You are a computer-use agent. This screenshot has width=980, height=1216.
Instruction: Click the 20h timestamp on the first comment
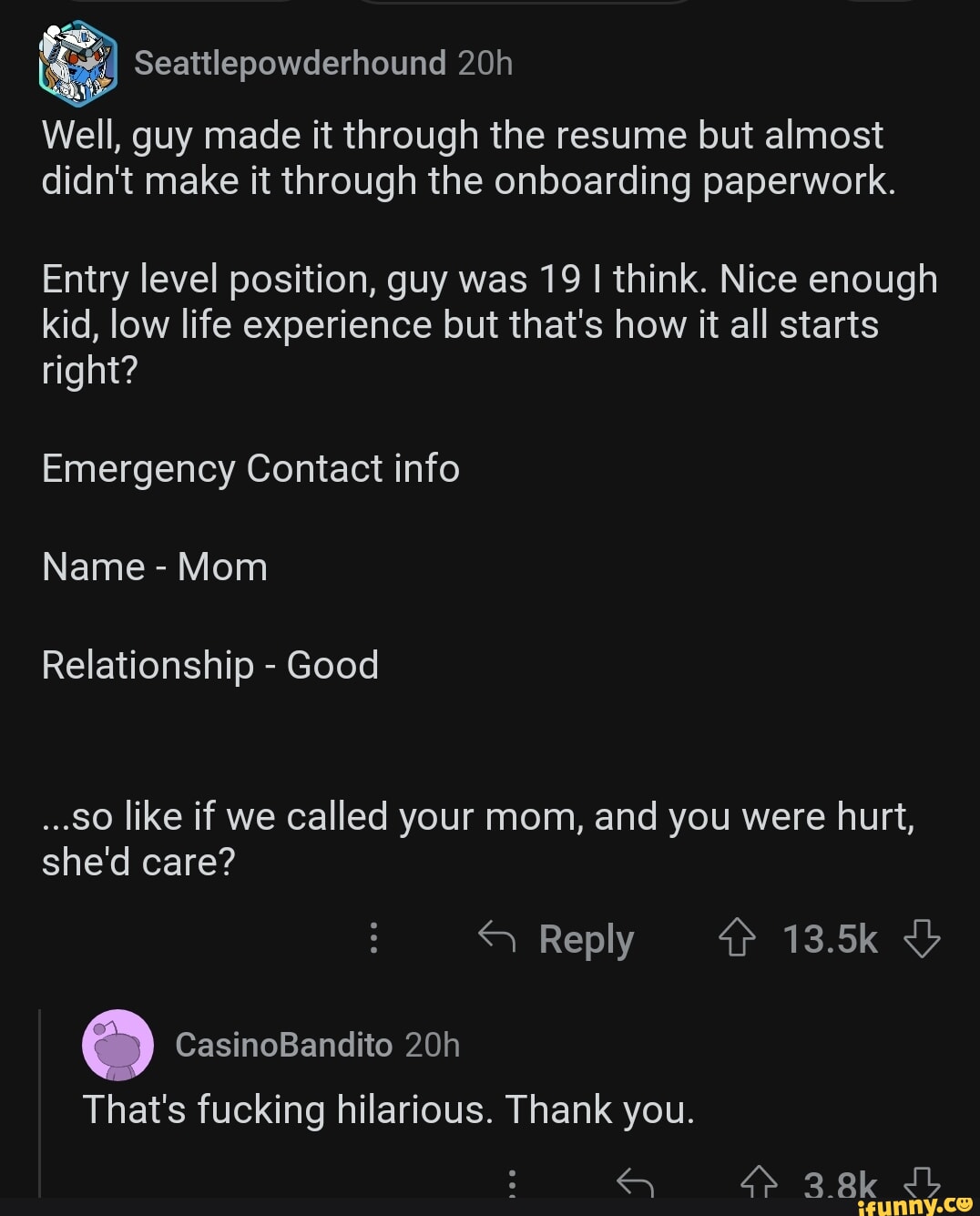tap(485, 64)
